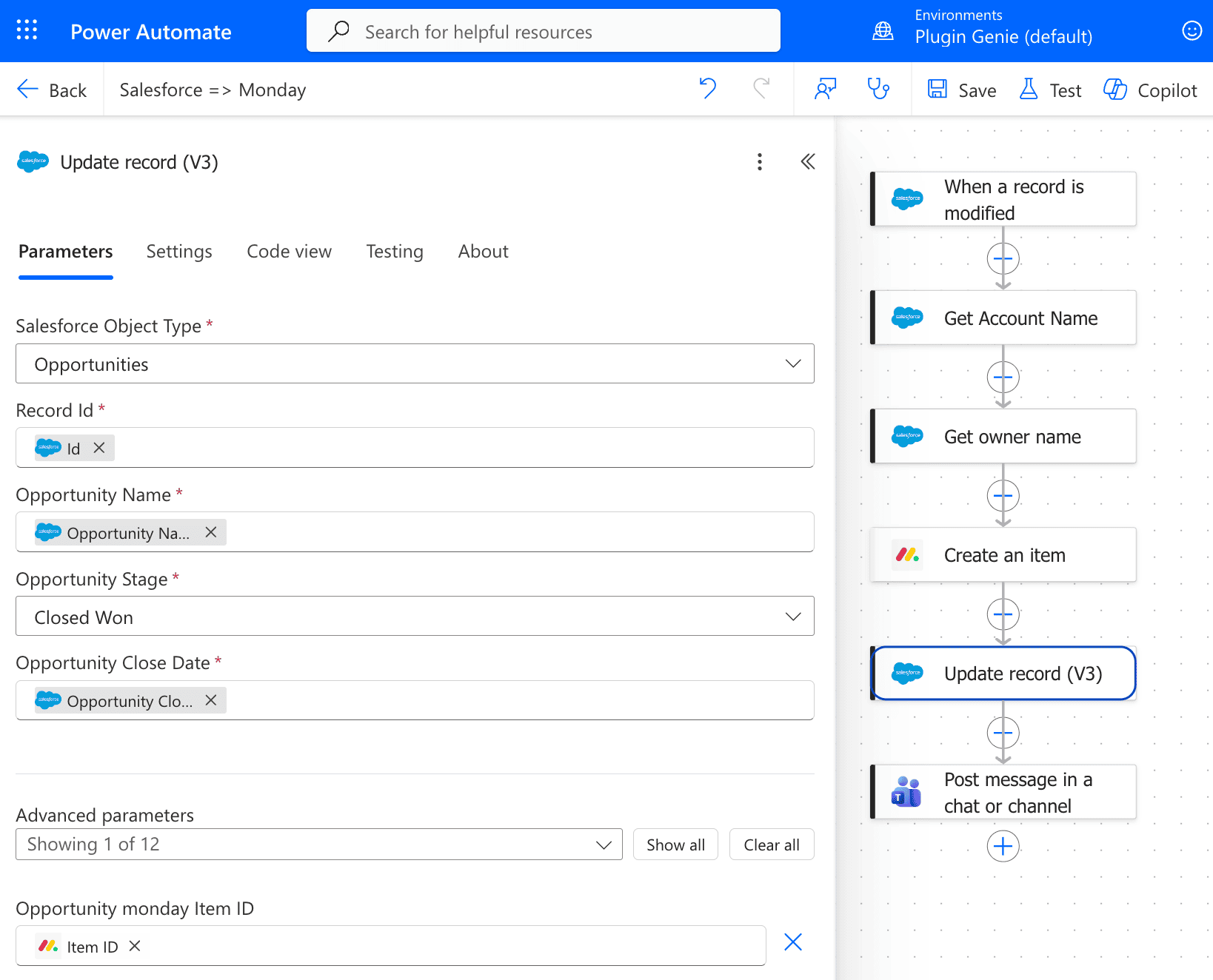Insert step after Update record (V3)
This screenshot has height=980, width=1213.
click(x=1003, y=734)
